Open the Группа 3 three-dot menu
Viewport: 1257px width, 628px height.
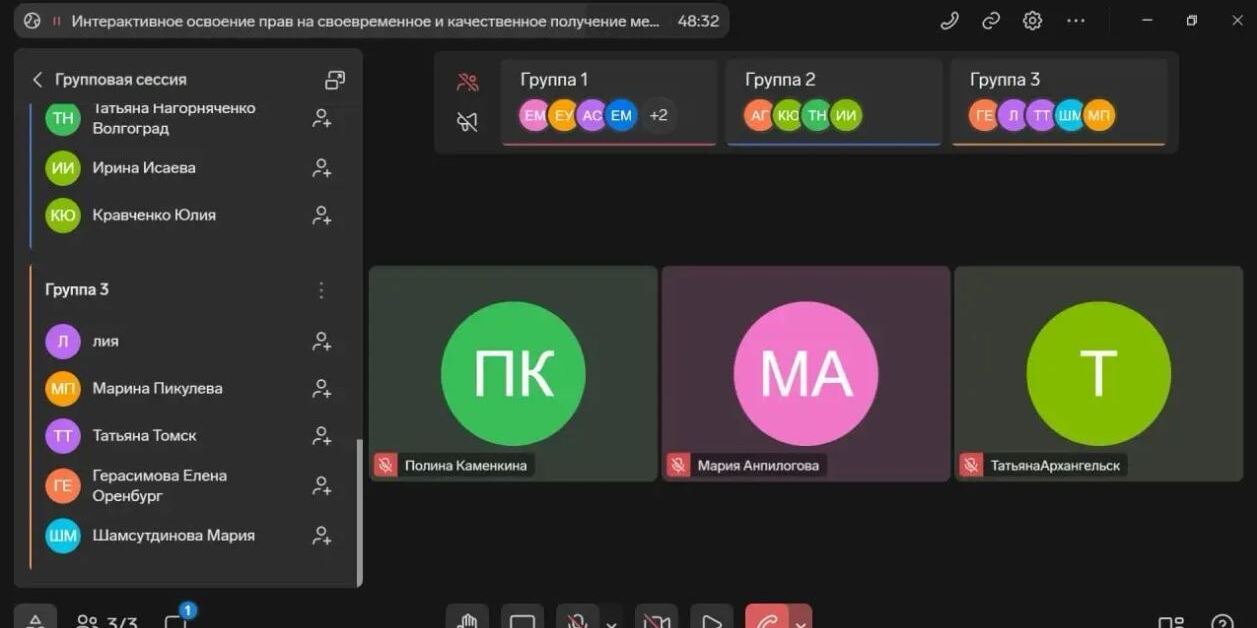tap(321, 290)
